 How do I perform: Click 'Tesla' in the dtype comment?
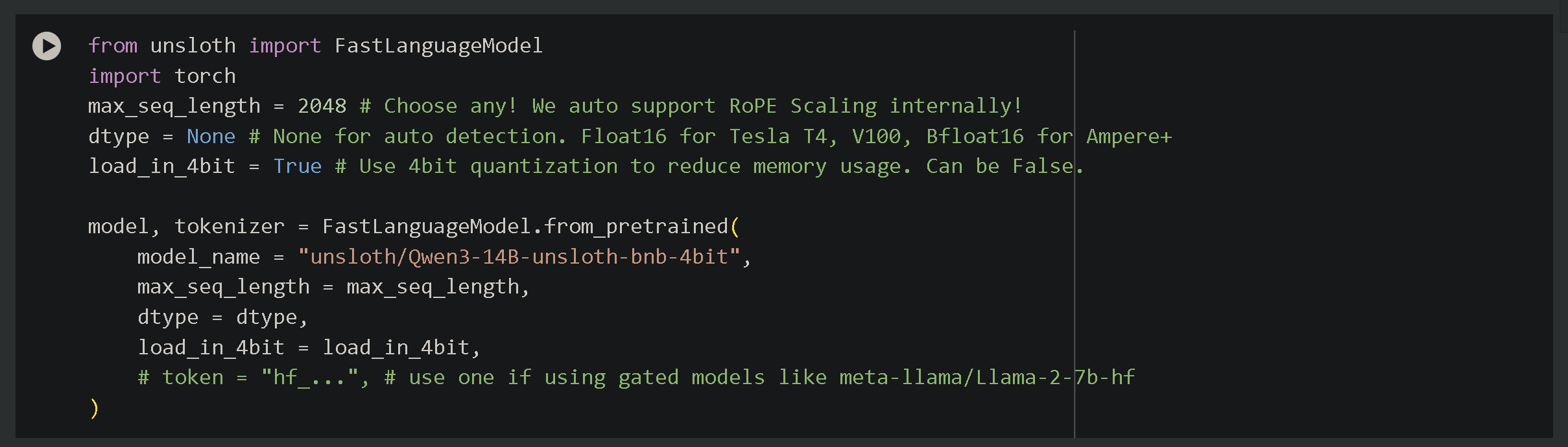pos(759,137)
